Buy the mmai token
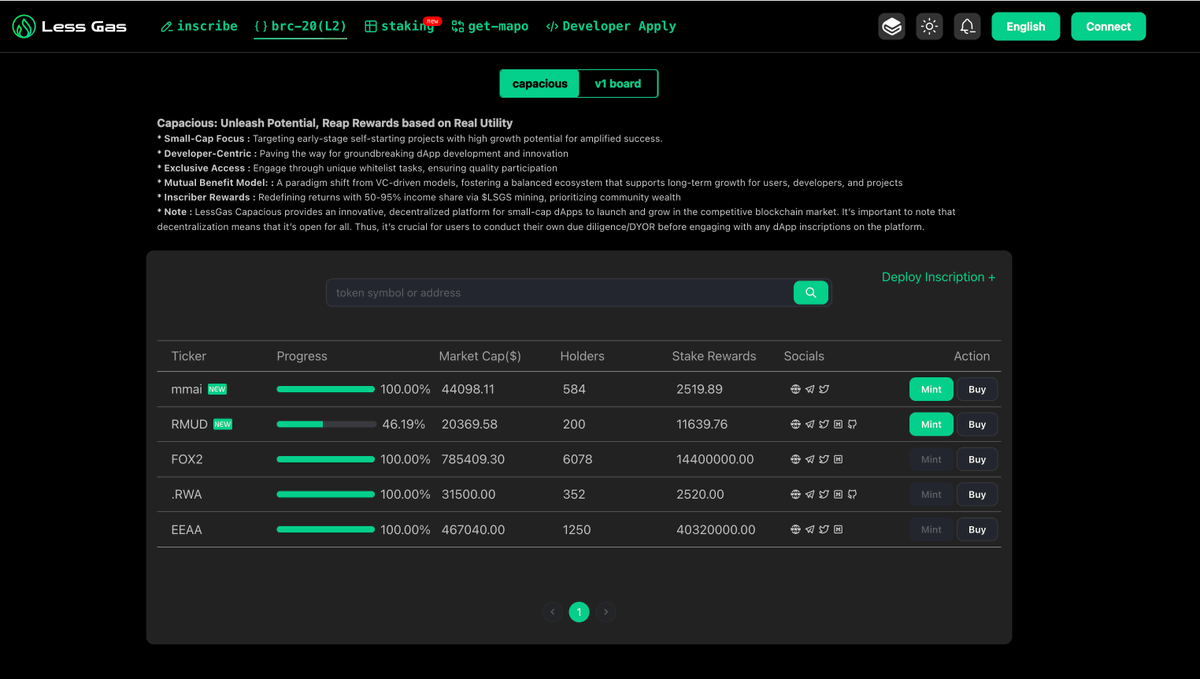The image size is (1200, 679). pyautogui.click(x=977, y=389)
